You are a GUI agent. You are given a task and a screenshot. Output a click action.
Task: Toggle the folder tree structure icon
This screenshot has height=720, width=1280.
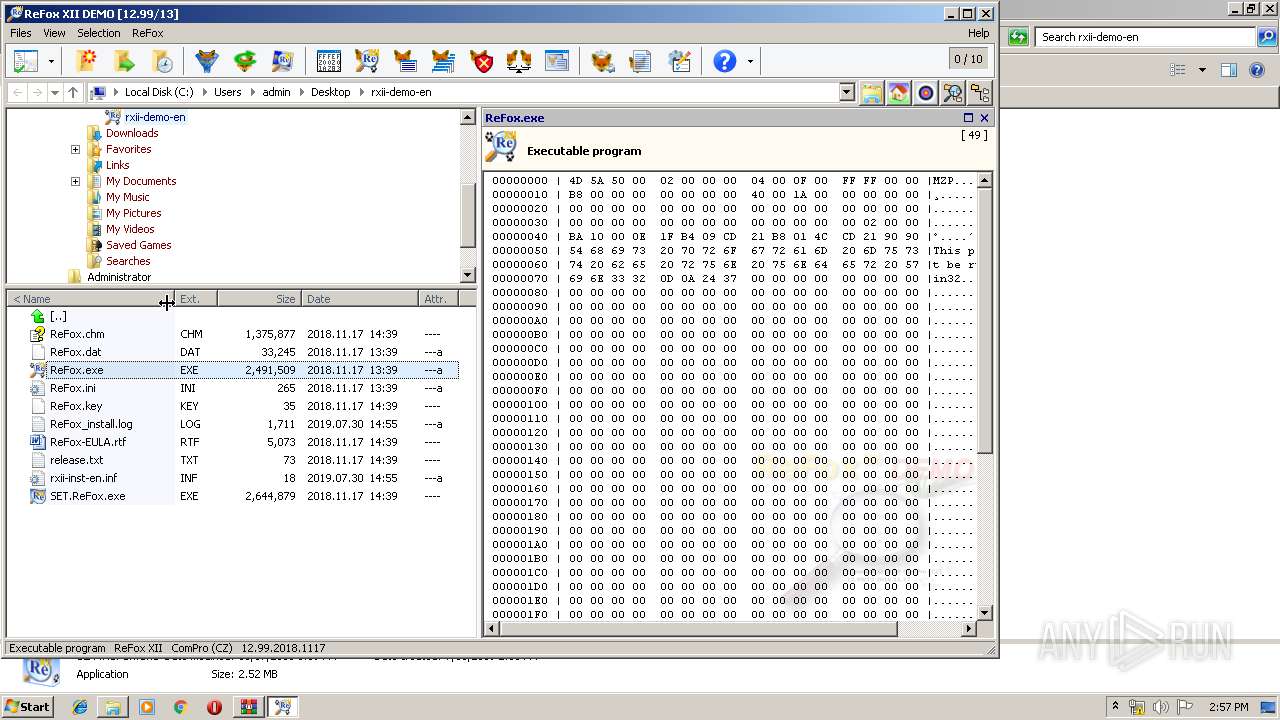coord(980,93)
